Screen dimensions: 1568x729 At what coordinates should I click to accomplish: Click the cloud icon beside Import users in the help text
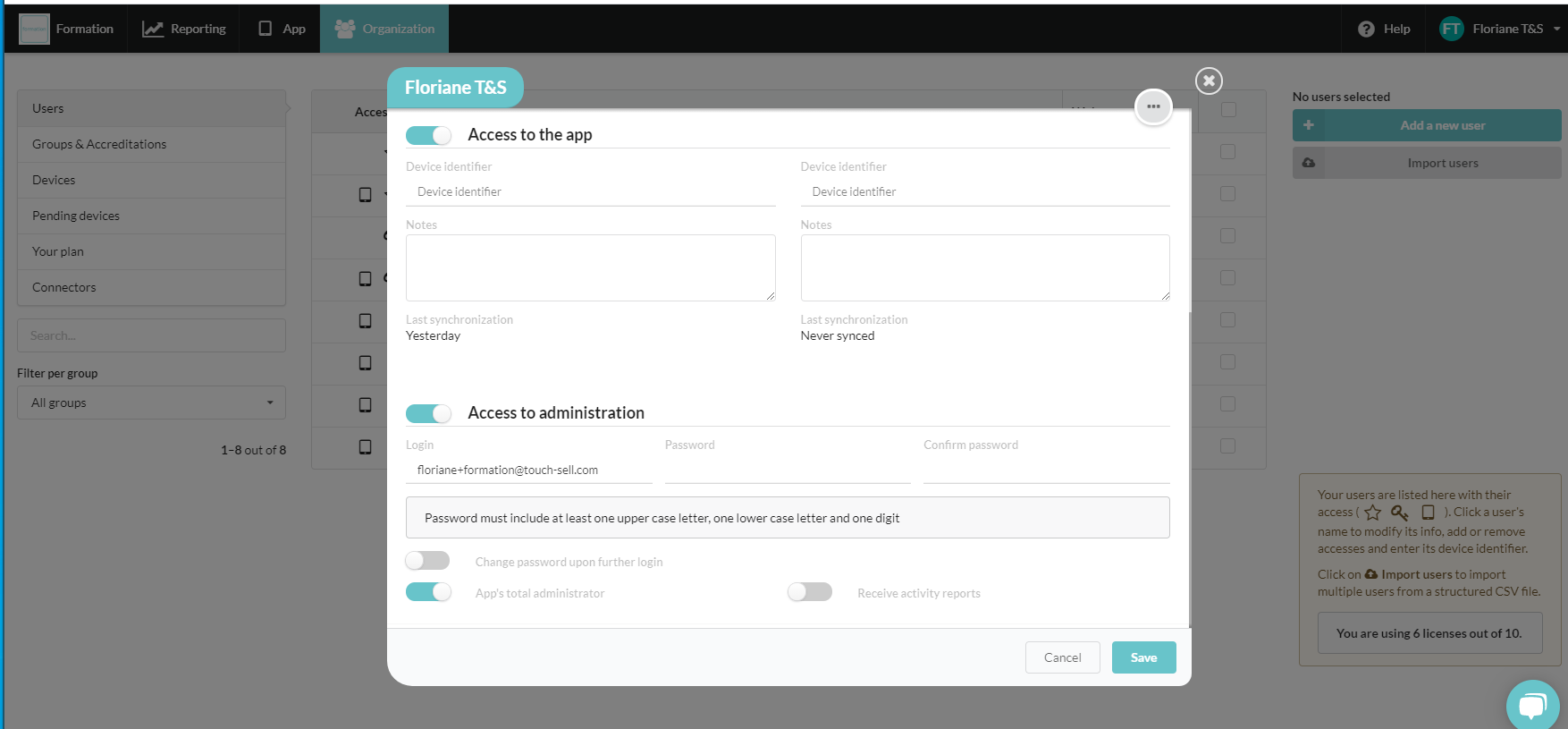click(x=1371, y=574)
